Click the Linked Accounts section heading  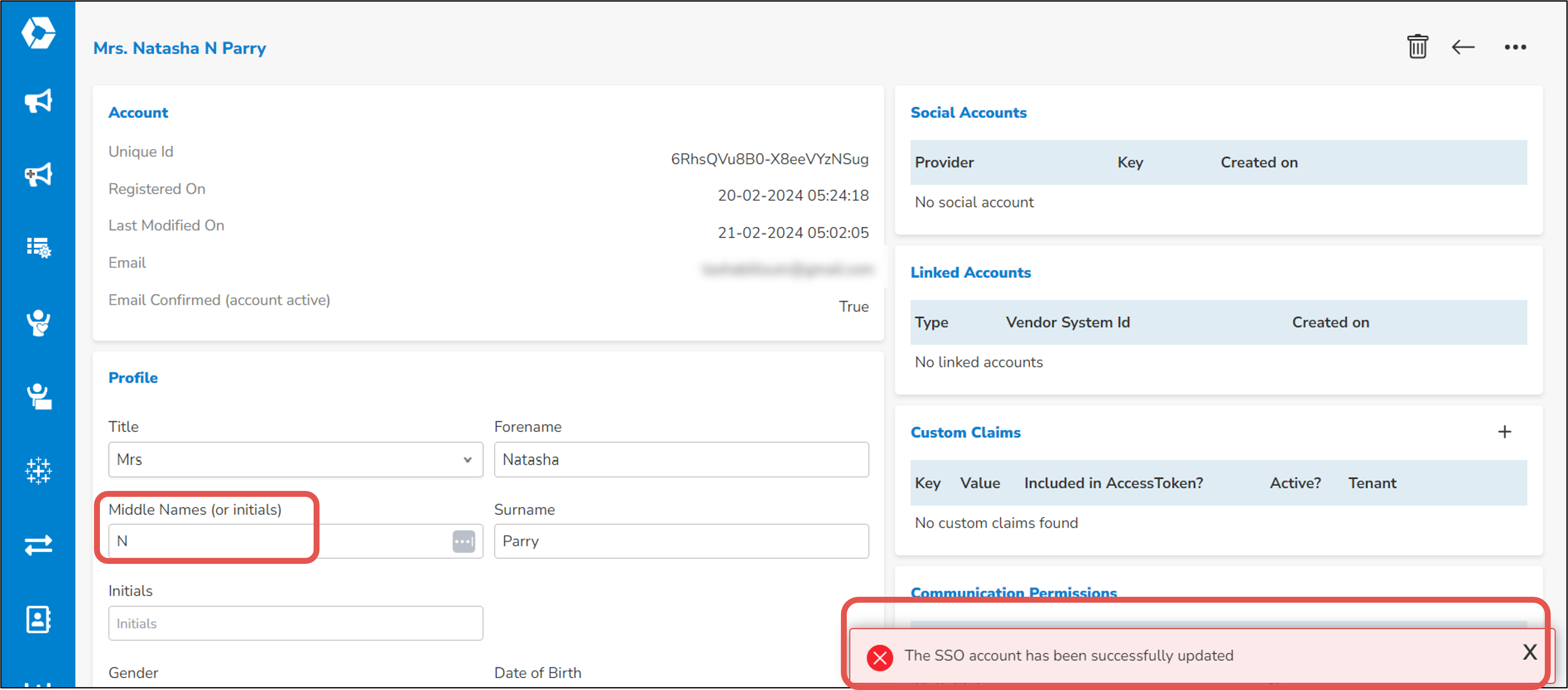pos(970,273)
